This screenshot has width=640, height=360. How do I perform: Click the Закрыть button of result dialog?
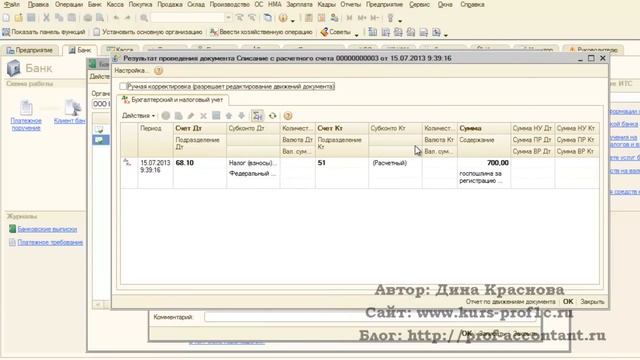[x=592, y=302]
